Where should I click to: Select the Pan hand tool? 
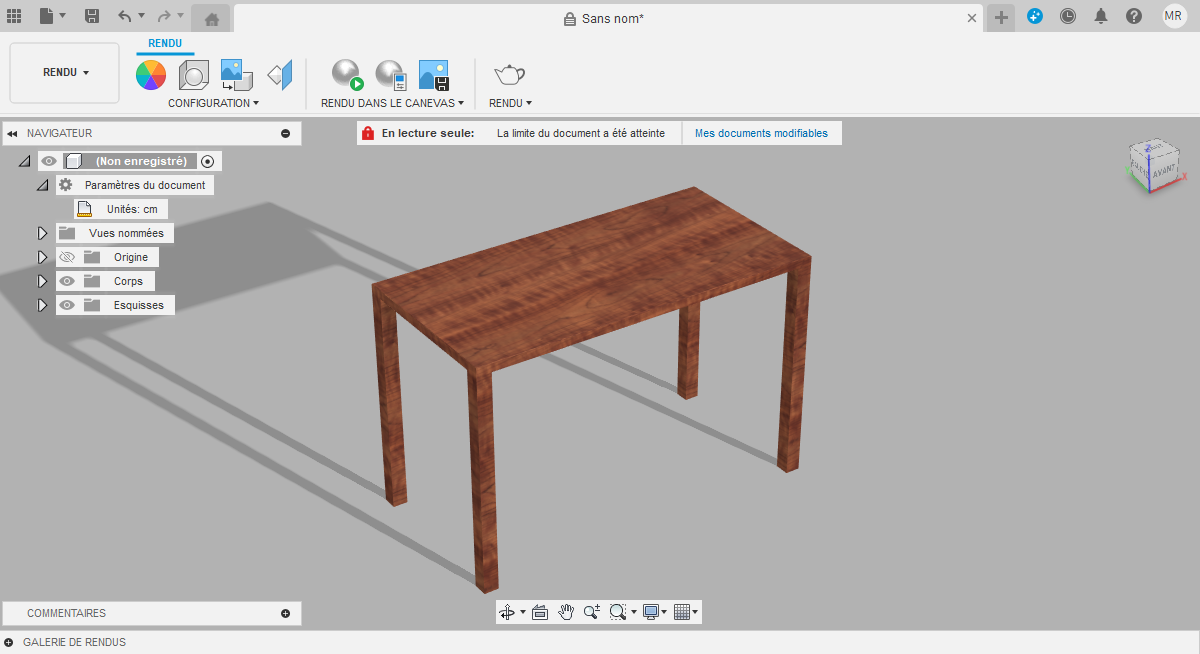pyautogui.click(x=566, y=611)
